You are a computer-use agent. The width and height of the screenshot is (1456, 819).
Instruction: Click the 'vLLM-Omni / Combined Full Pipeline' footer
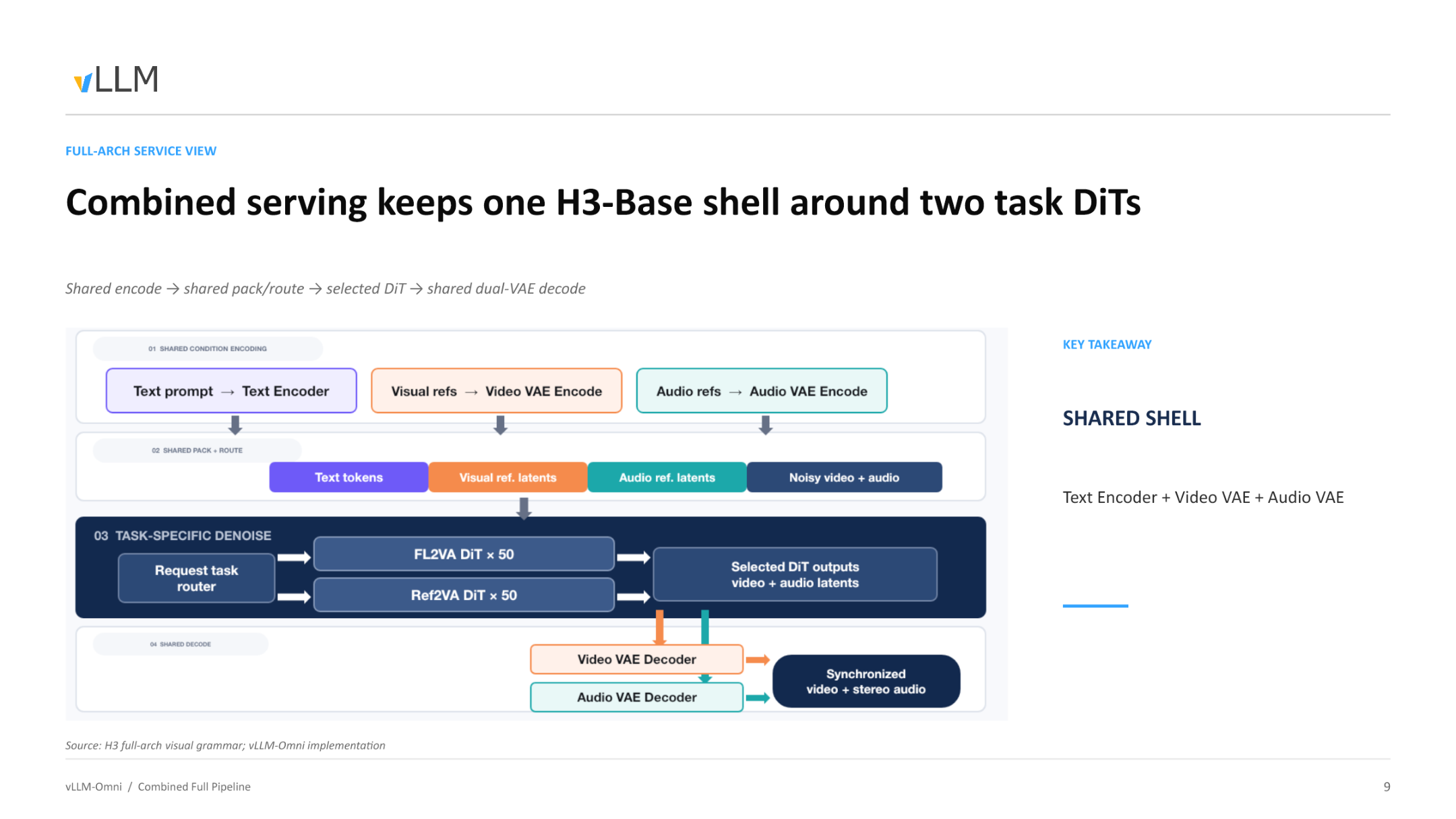[x=158, y=787]
